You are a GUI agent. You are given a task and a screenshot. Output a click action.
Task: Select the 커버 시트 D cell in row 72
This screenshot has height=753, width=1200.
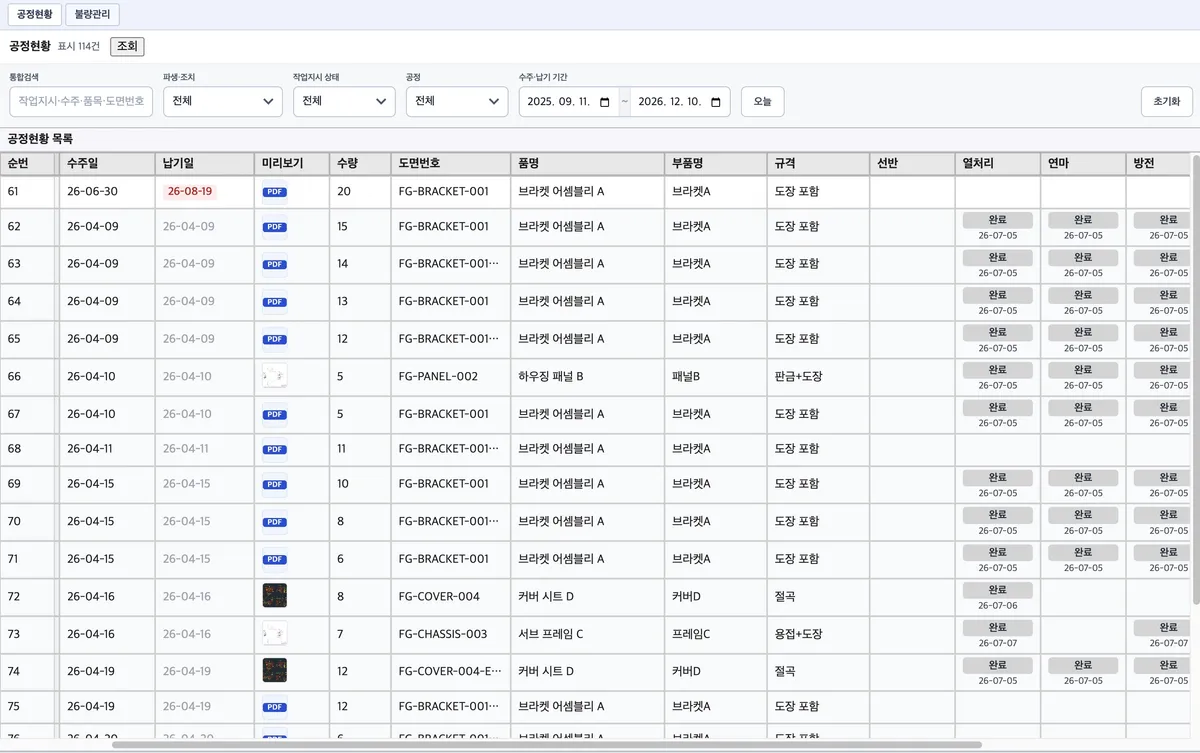pyautogui.click(x=587, y=597)
